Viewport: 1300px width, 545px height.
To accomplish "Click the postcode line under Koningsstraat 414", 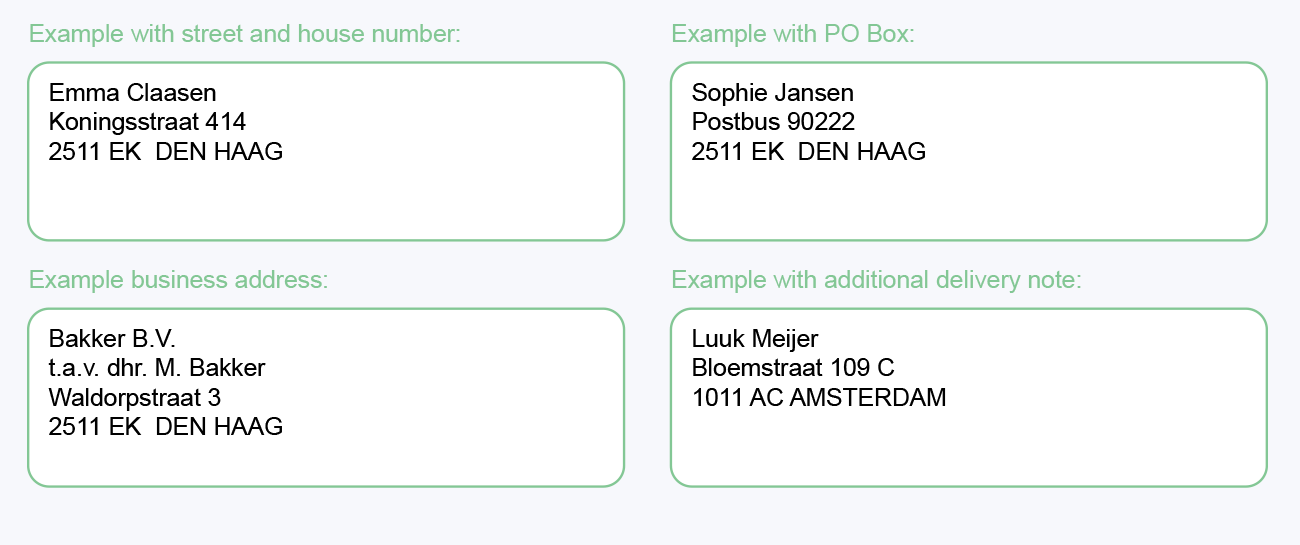I will pos(166,152).
